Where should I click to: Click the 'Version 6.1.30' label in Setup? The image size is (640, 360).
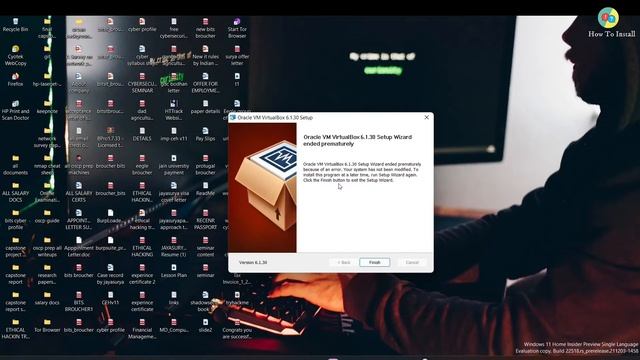point(253,262)
